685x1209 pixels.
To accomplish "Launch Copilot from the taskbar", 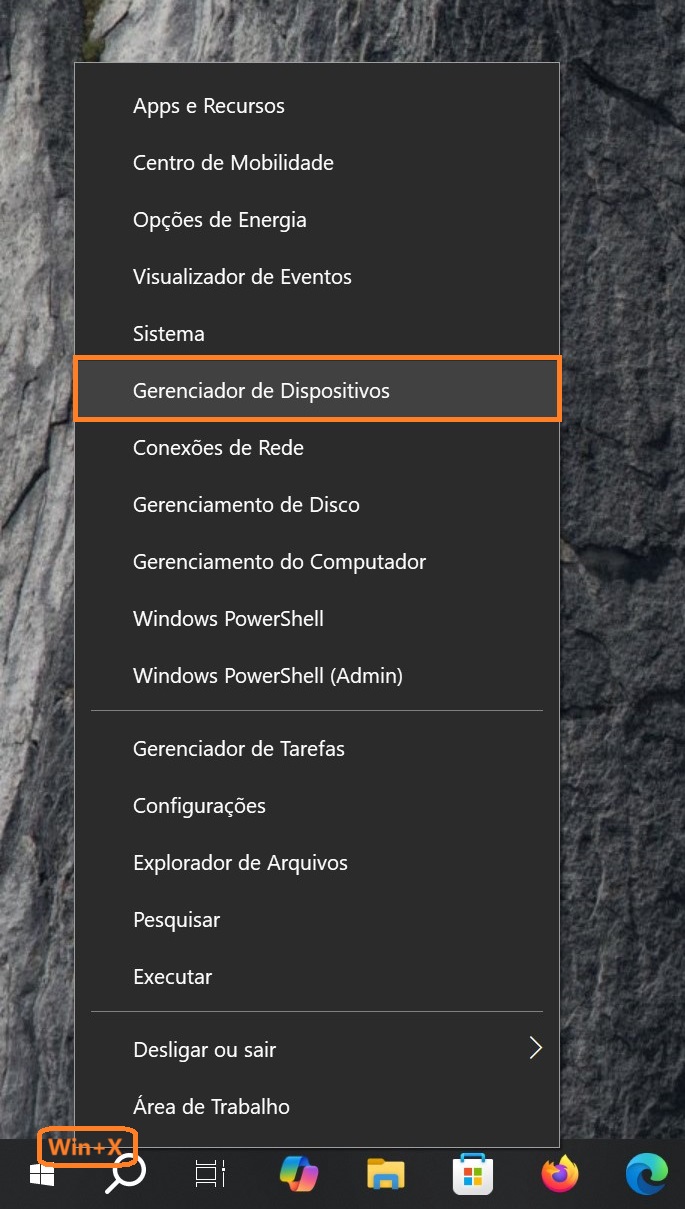I will coord(298,1174).
